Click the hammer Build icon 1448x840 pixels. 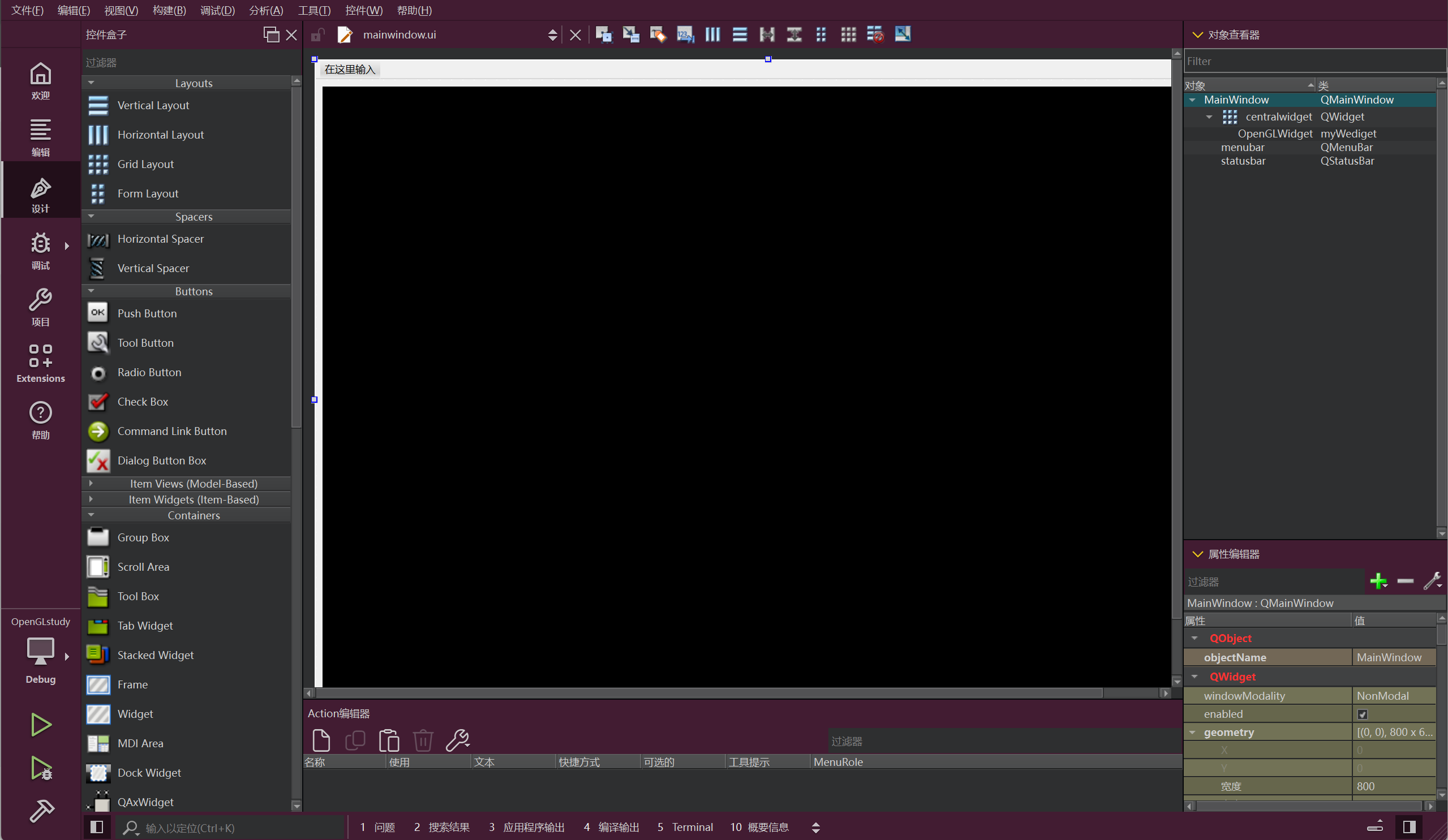41,811
